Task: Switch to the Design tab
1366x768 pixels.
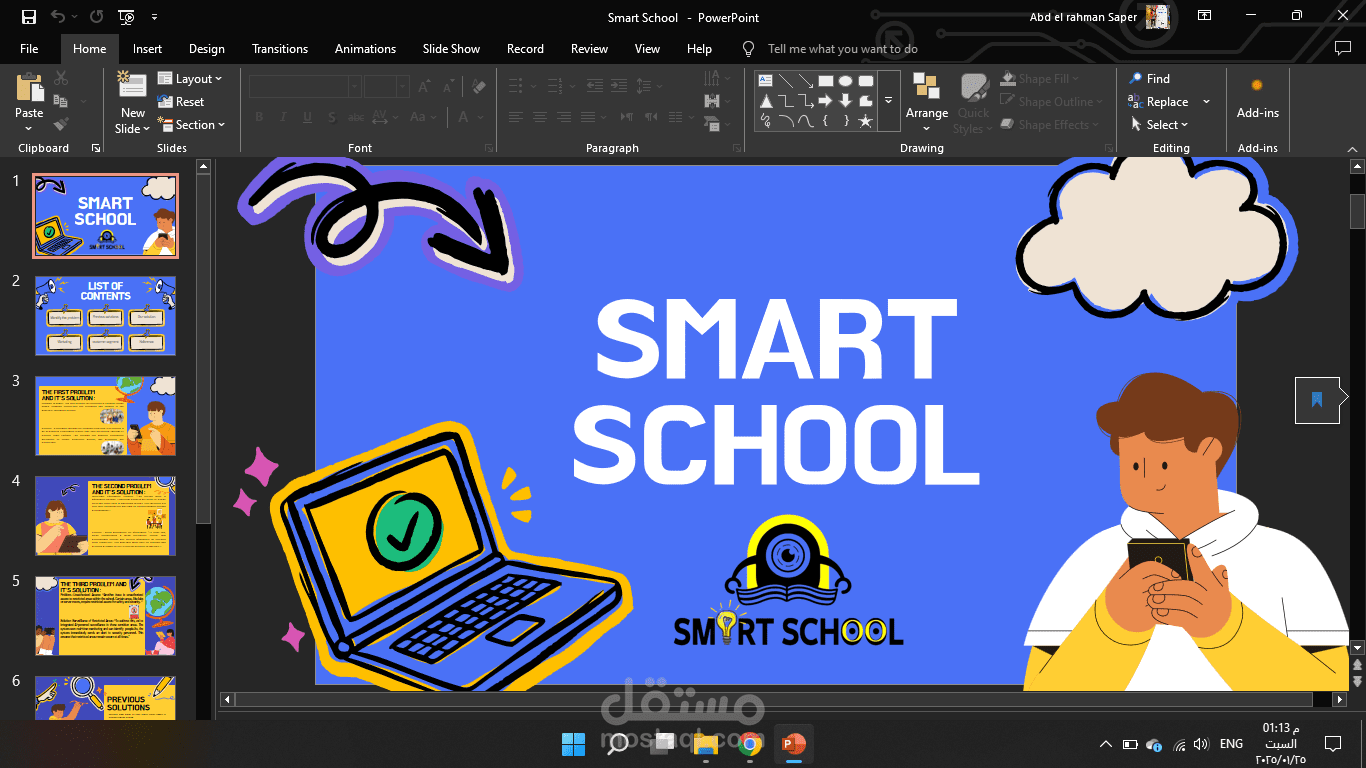Action: click(206, 48)
